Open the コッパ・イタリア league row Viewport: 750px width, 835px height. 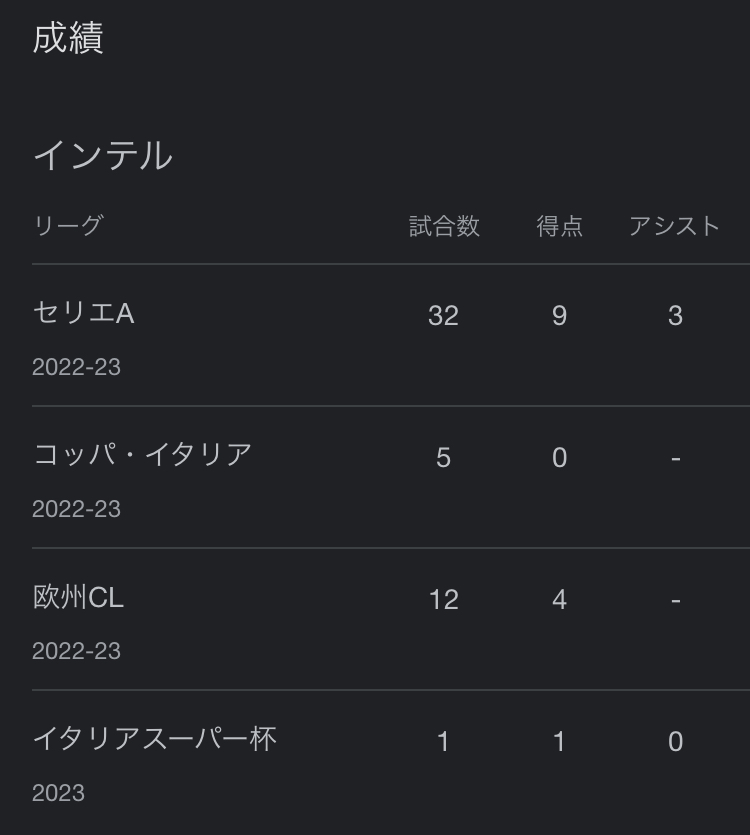[x=142, y=455]
